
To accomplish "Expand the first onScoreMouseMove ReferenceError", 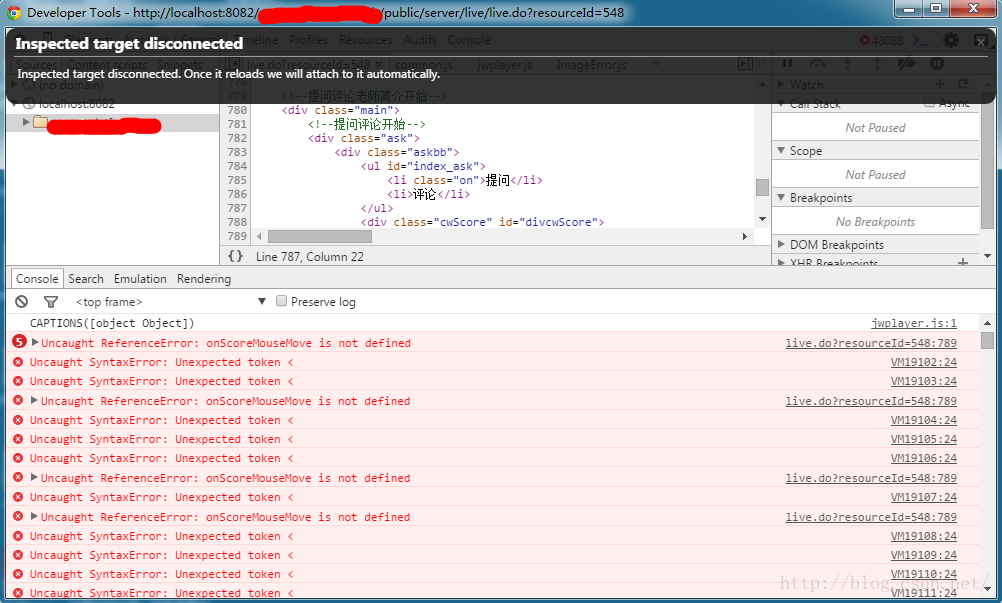I will (x=35, y=342).
